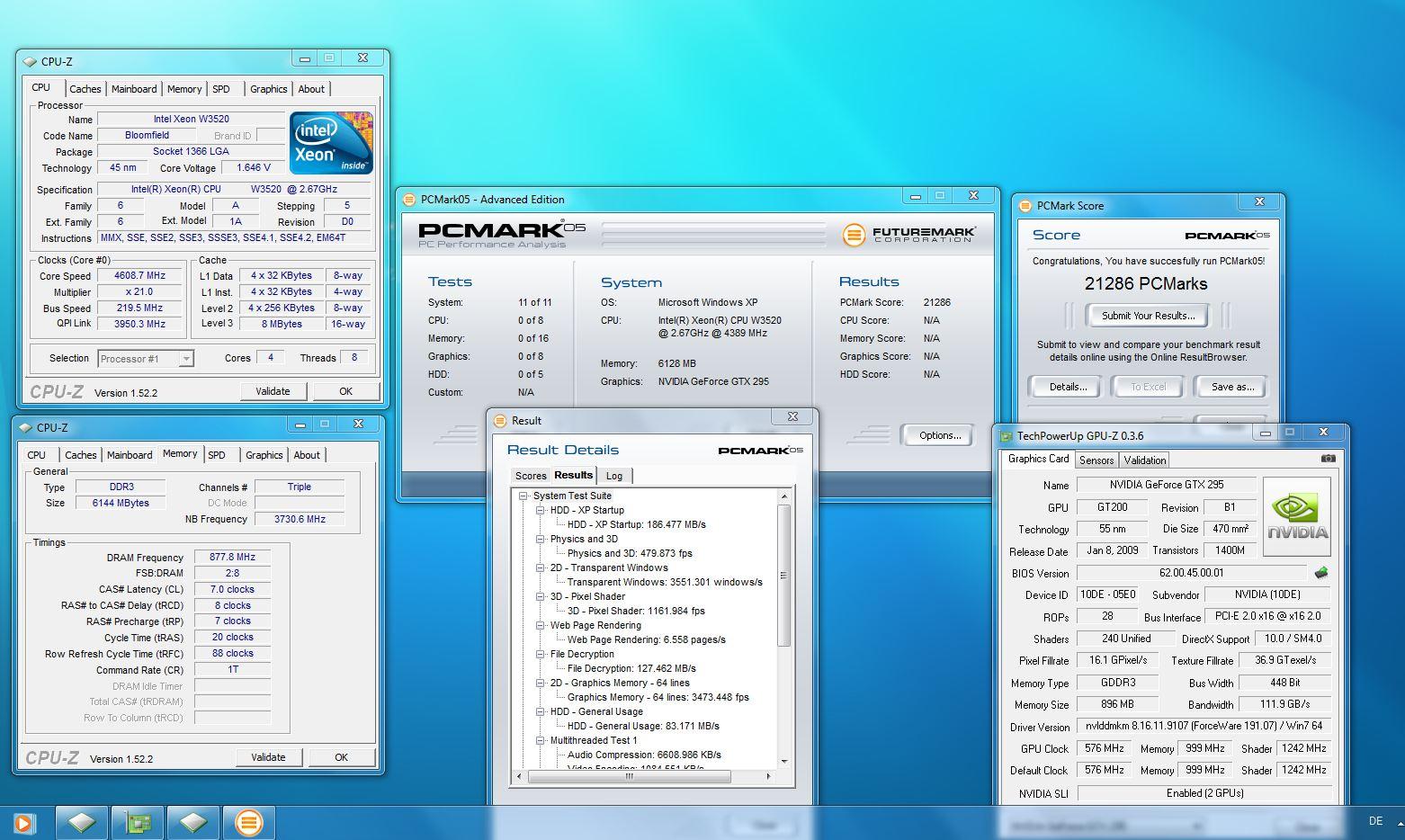Open PCMark05 Options button
The width and height of the screenshot is (1405, 840).
(x=939, y=435)
